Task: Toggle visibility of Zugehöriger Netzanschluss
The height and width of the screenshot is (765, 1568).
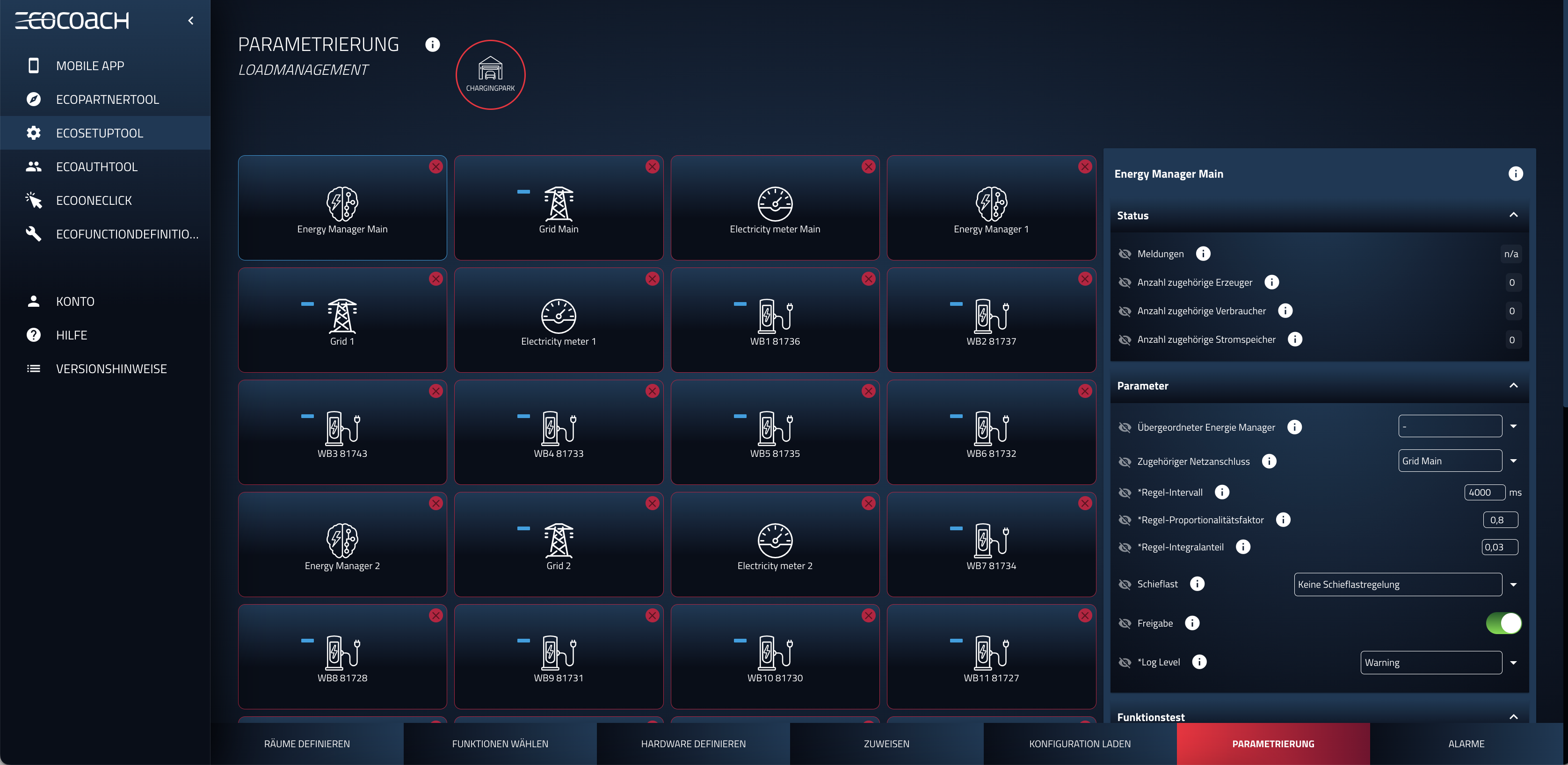Action: [1125, 462]
